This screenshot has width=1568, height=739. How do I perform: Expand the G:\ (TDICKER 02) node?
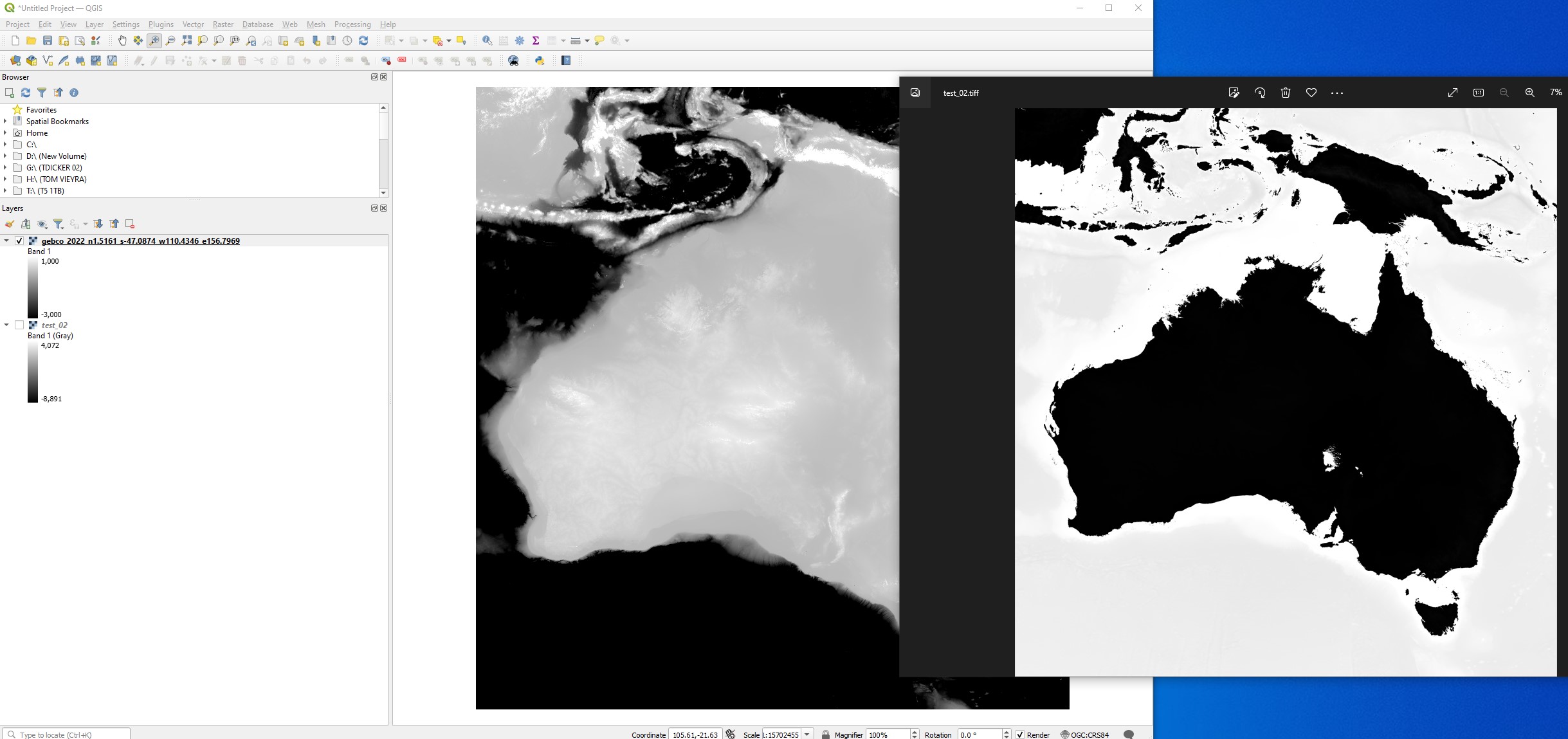5,167
